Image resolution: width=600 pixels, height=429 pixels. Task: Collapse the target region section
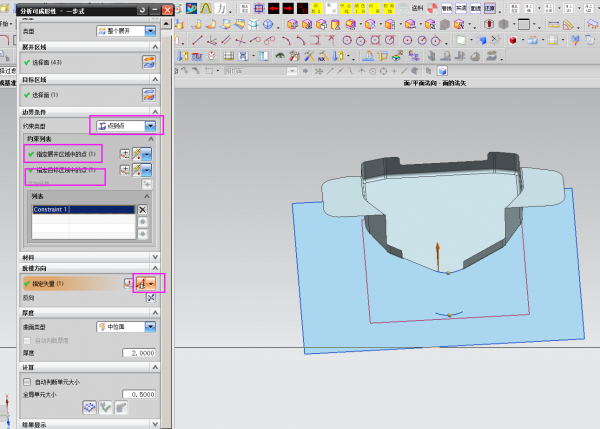(155, 79)
